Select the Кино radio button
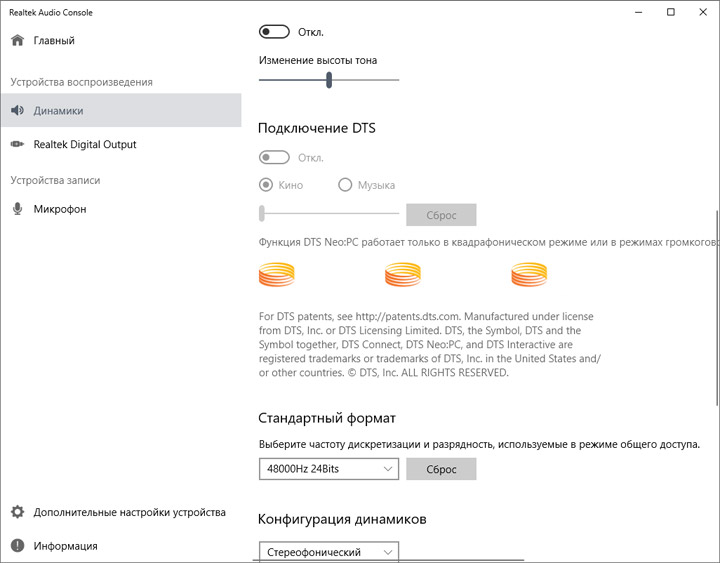 coord(266,185)
